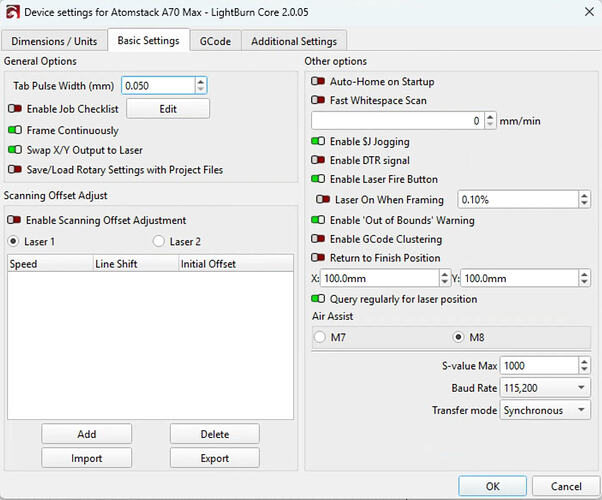Click the Initial Offset column header
Image resolution: width=602 pixels, height=500 pixels.
tap(236, 264)
